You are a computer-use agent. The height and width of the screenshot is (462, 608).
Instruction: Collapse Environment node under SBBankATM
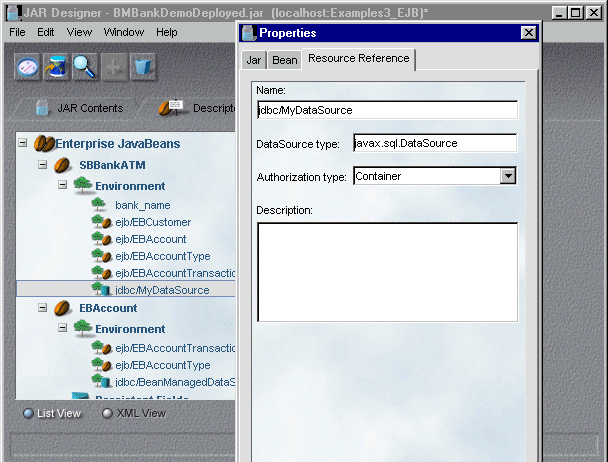point(62,185)
